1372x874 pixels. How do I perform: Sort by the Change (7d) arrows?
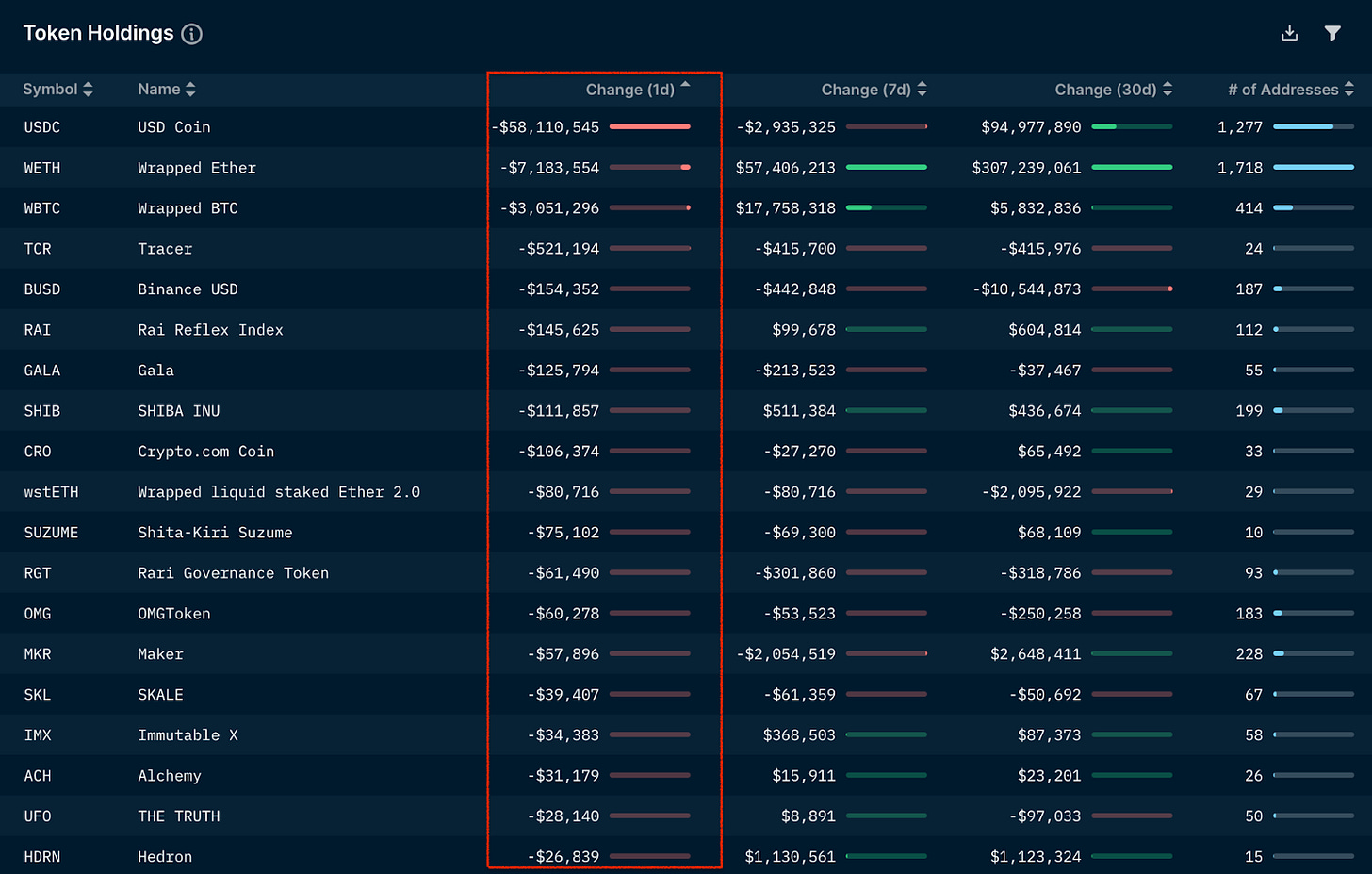tap(922, 90)
